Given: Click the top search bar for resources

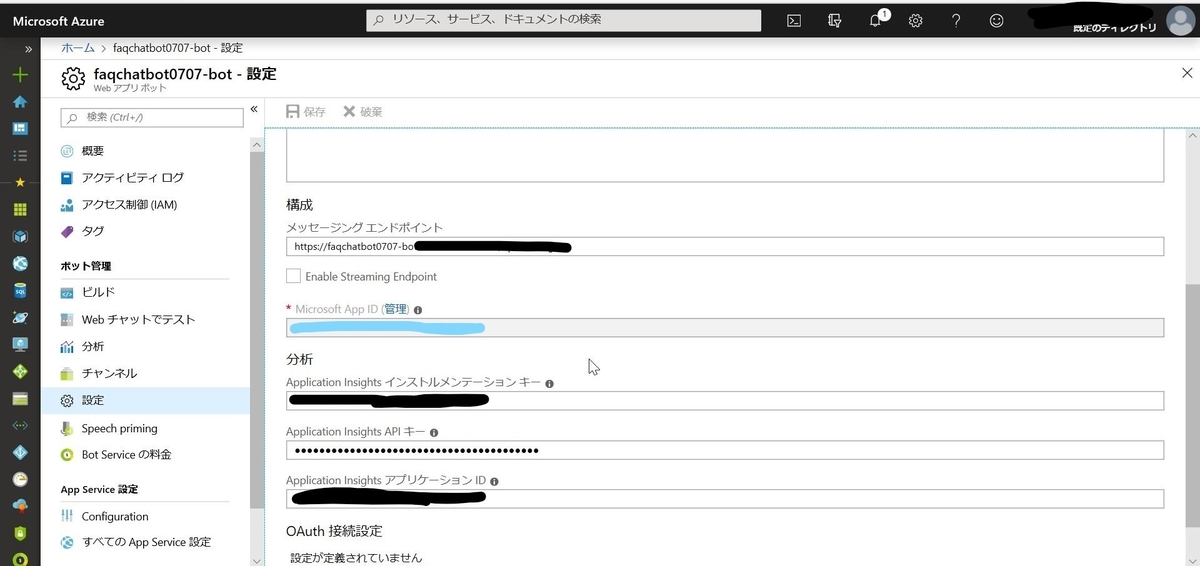Looking at the screenshot, I should (x=563, y=20).
